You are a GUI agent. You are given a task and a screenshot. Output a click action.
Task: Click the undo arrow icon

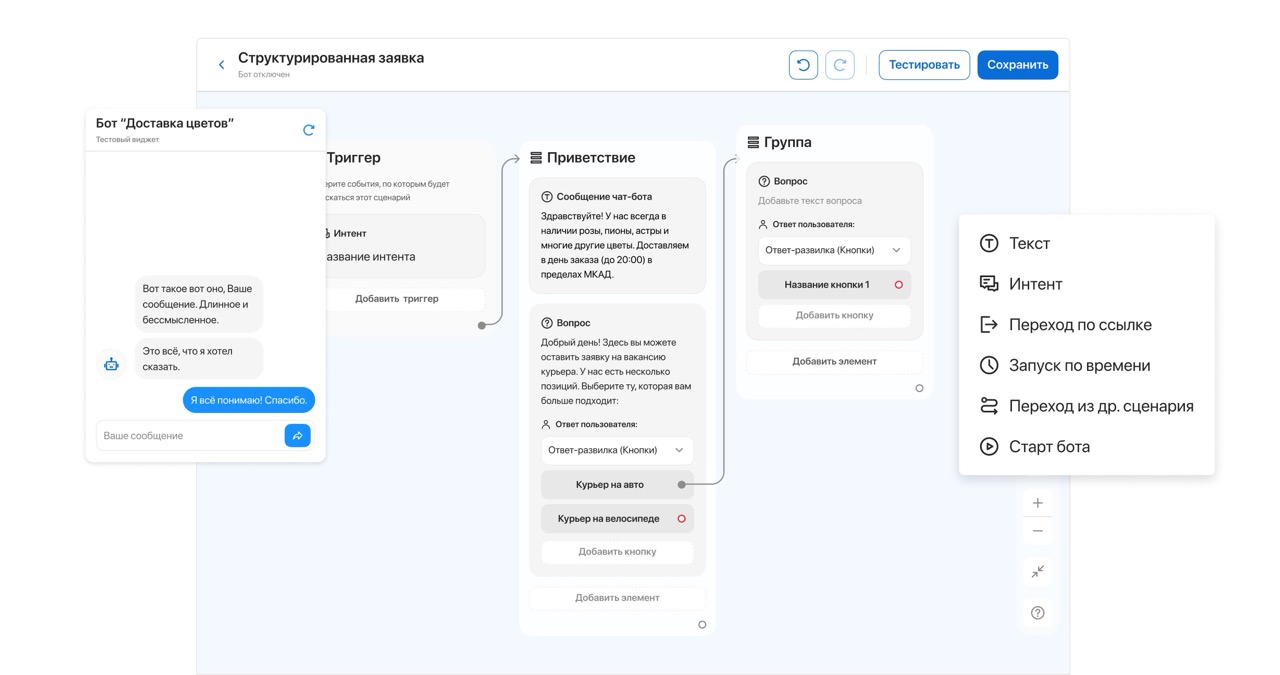[803, 65]
